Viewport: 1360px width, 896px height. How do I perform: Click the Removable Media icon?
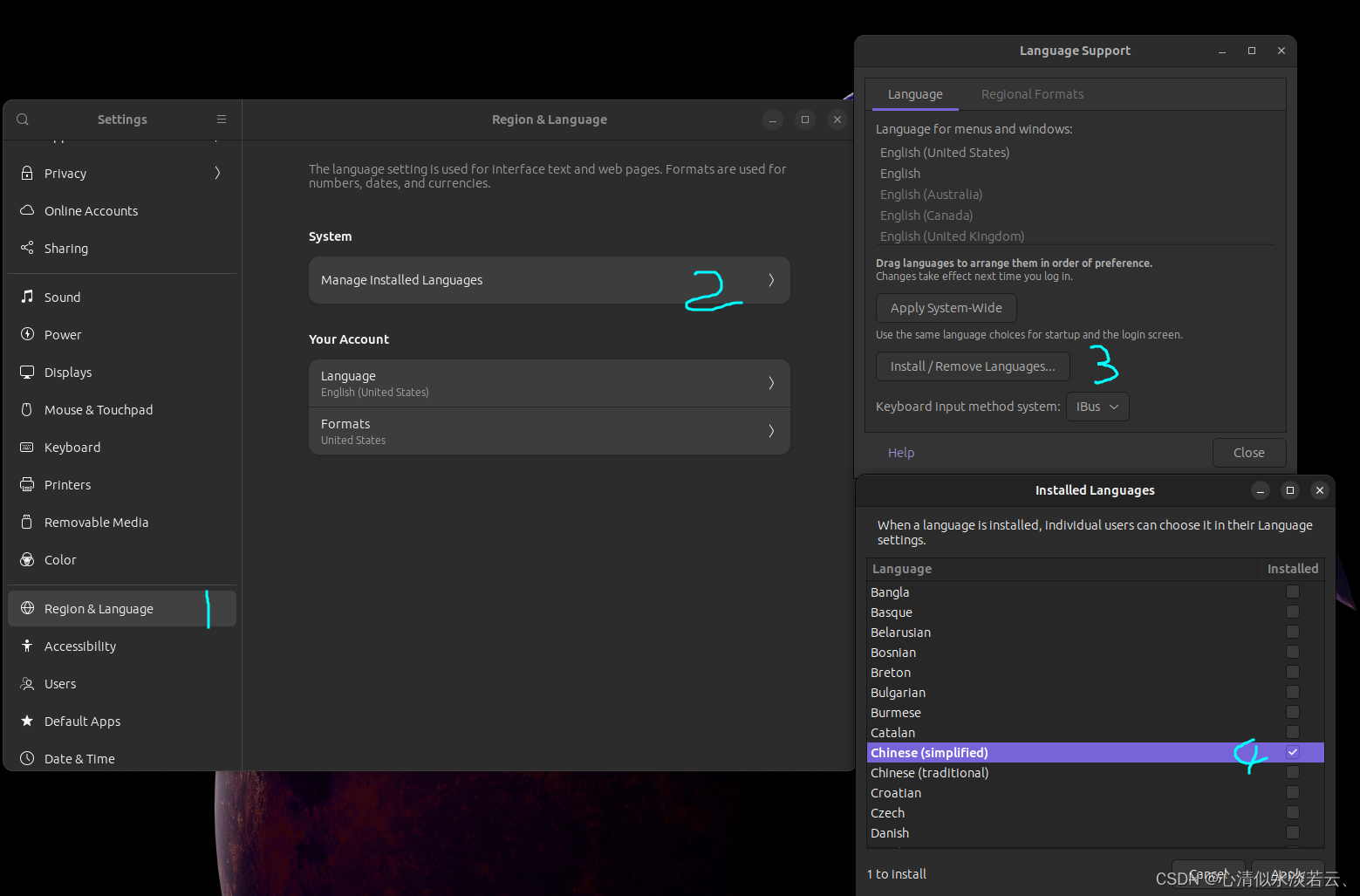coord(27,522)
